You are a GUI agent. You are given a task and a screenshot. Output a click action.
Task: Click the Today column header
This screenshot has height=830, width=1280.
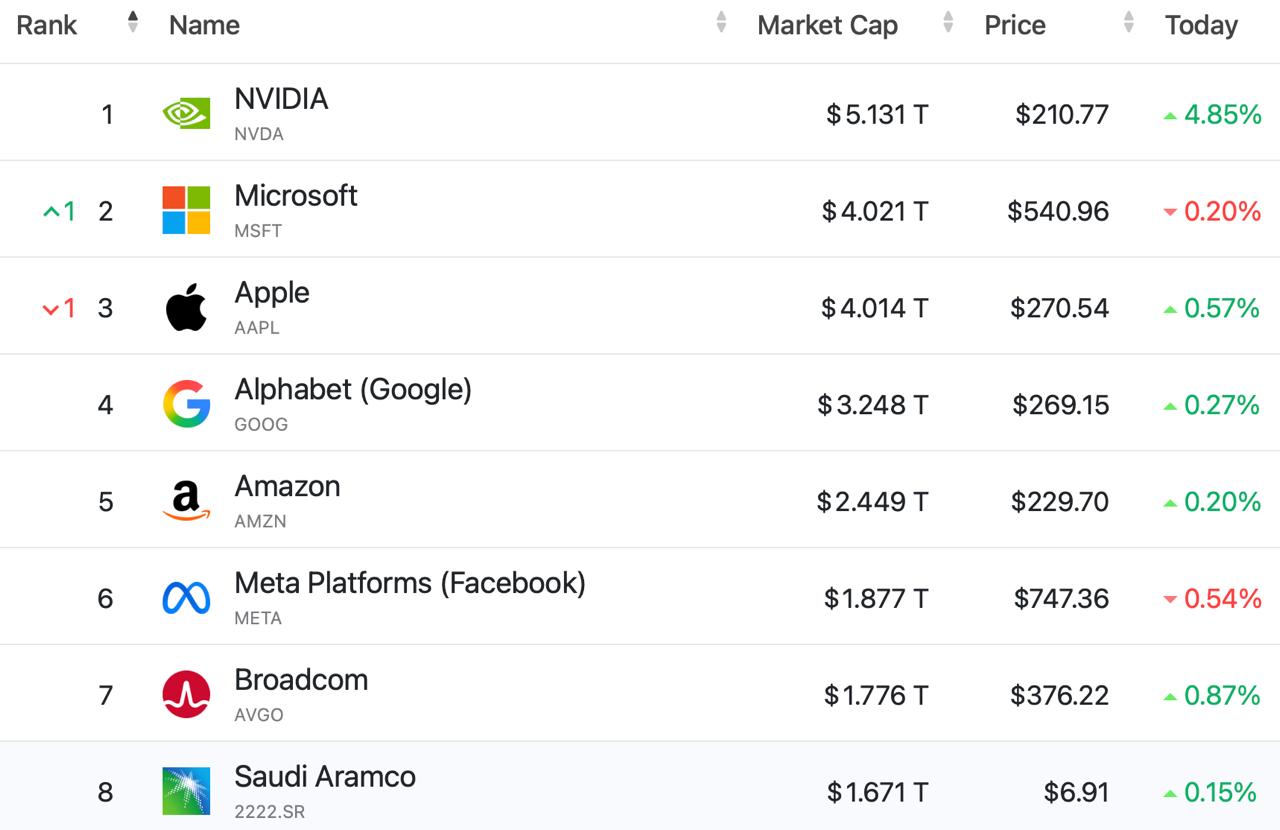1201,25
